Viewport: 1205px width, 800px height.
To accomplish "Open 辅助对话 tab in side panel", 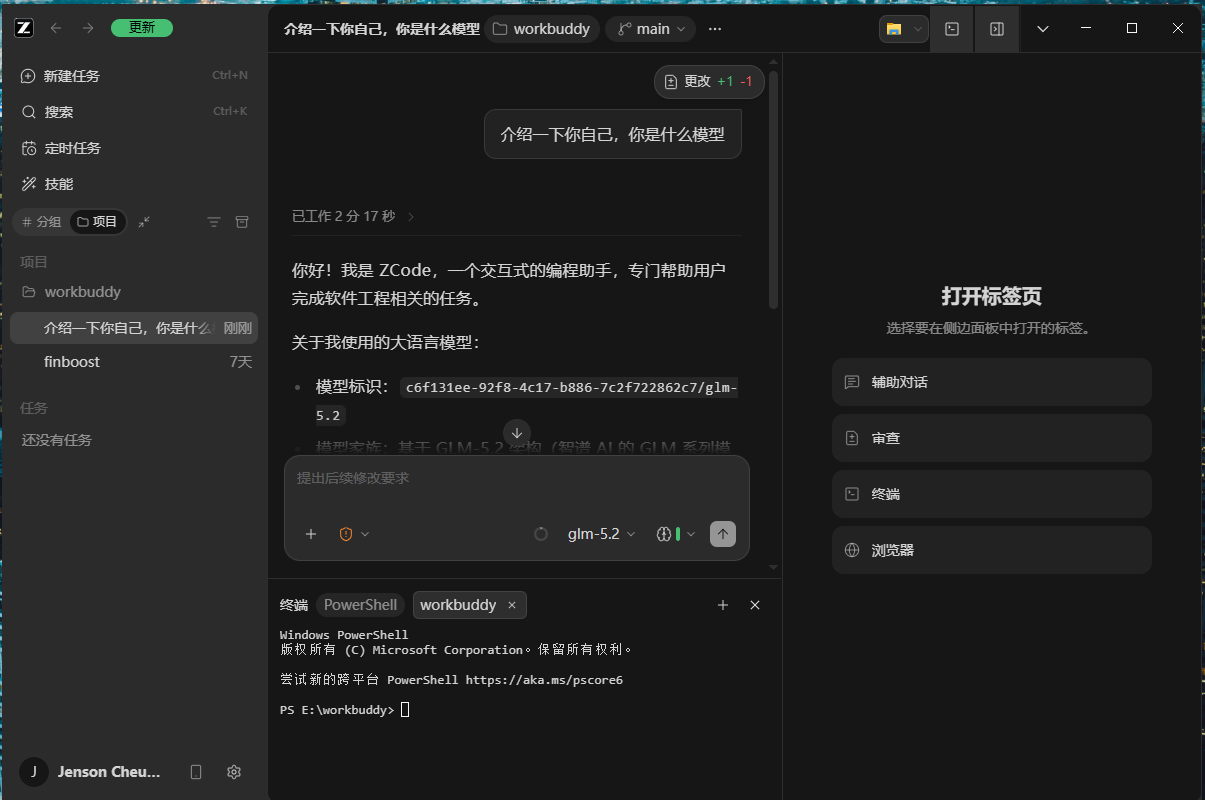I will pos(992,382).
